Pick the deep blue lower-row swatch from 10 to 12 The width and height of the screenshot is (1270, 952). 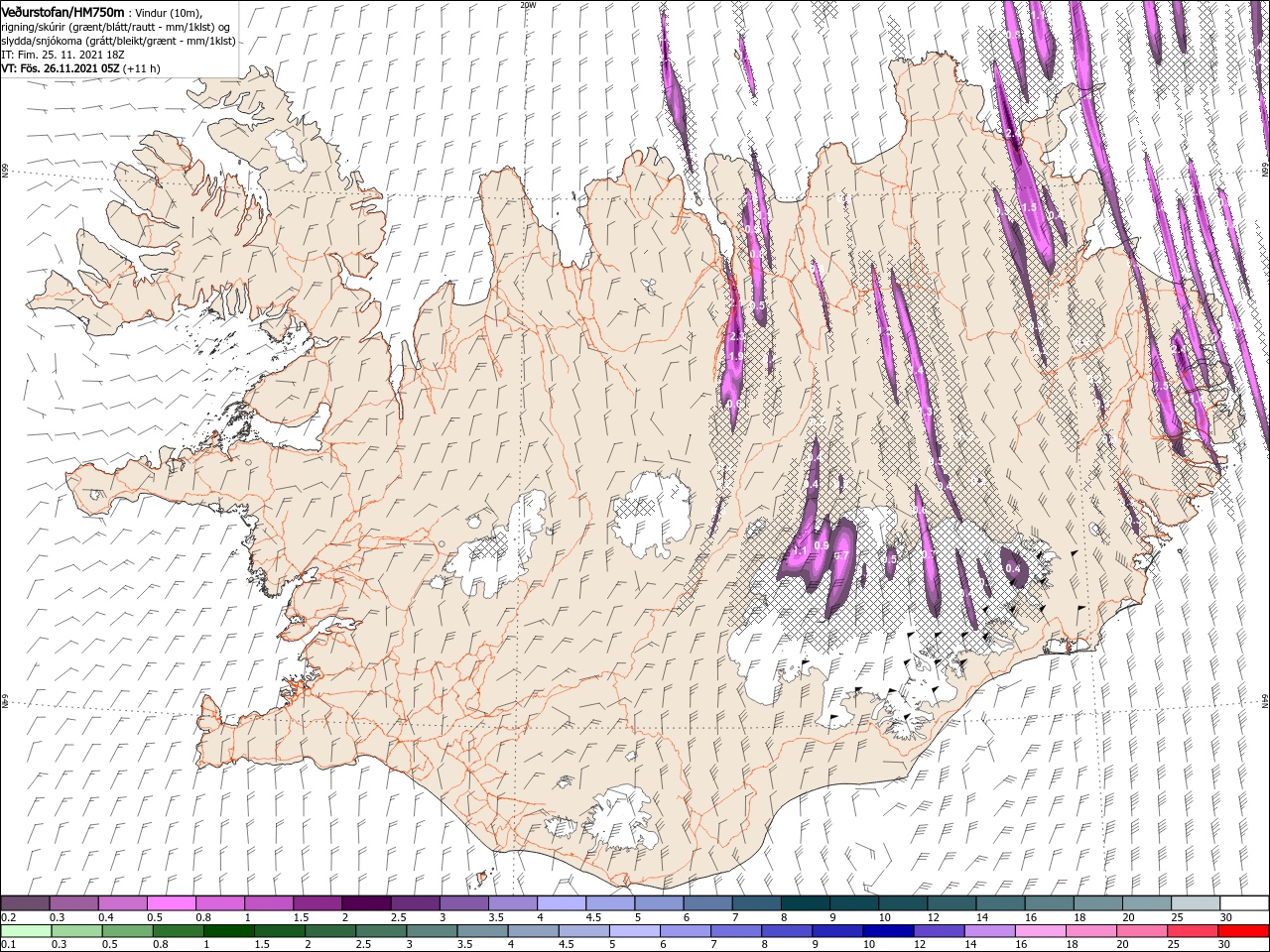click(888, 931)
